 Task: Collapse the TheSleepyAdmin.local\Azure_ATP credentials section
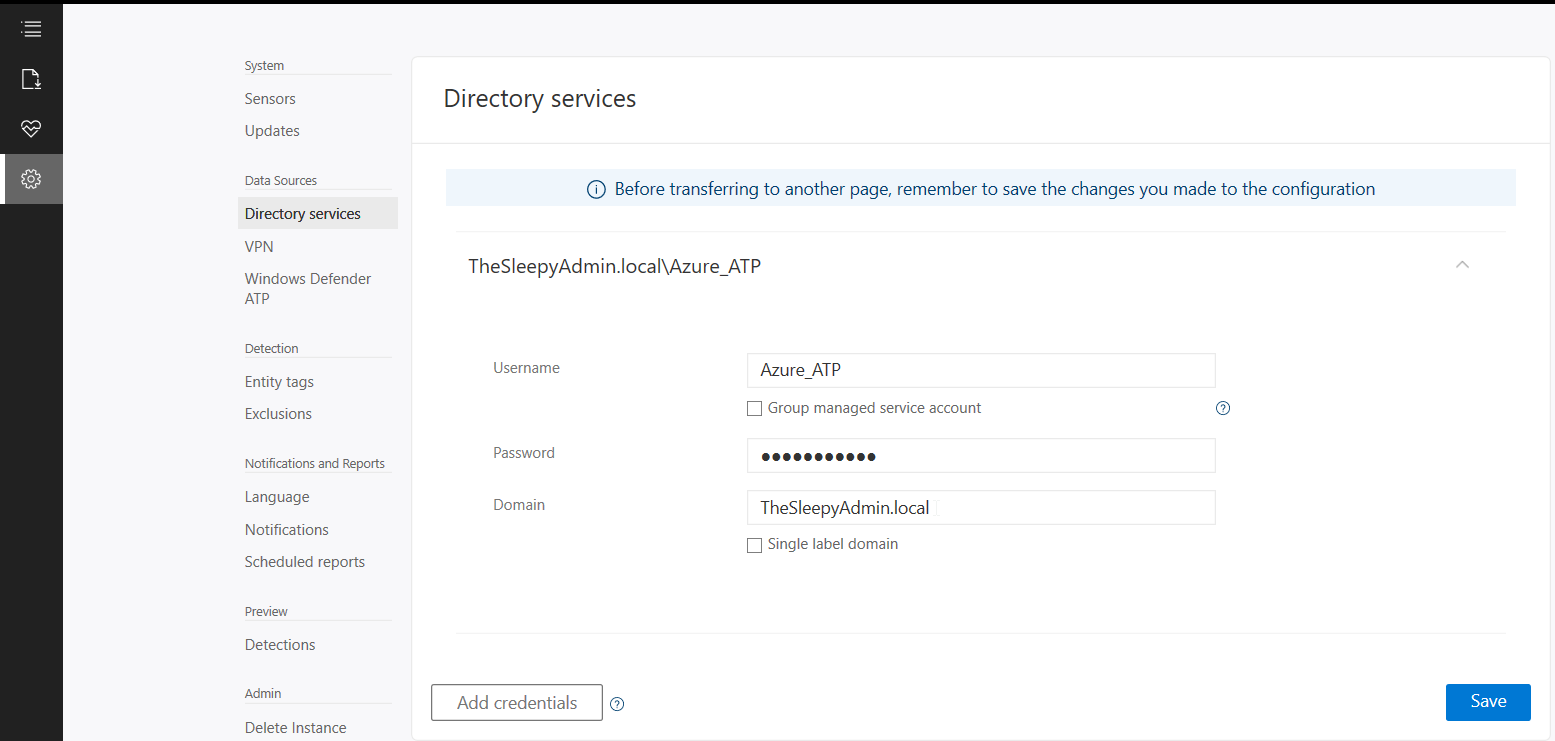coord(1462,265)
